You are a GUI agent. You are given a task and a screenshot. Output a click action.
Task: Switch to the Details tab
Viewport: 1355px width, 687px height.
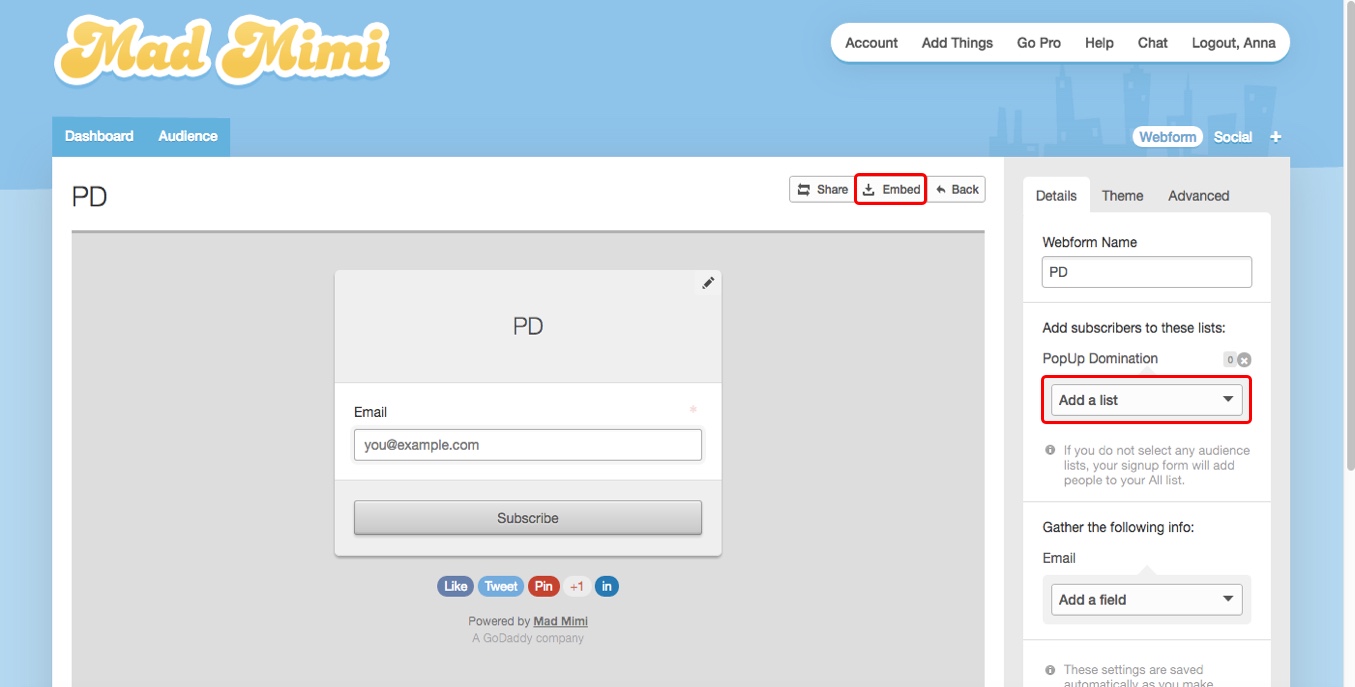[1056, 196]
